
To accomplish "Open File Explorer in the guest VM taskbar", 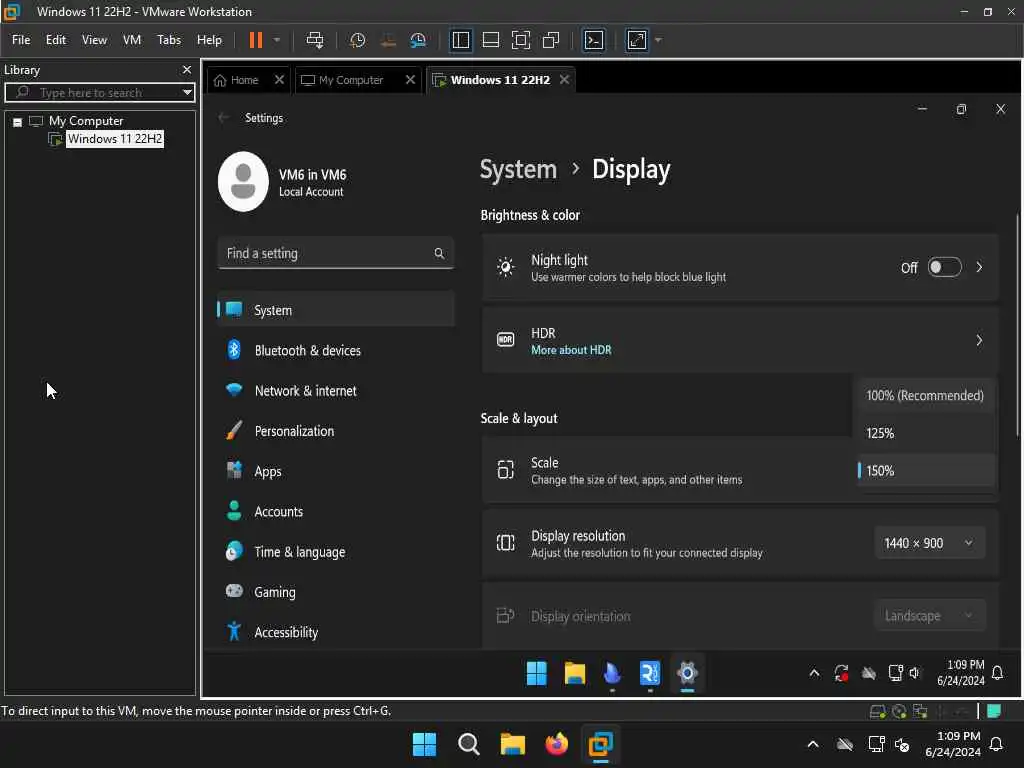I will click(575, 673).
